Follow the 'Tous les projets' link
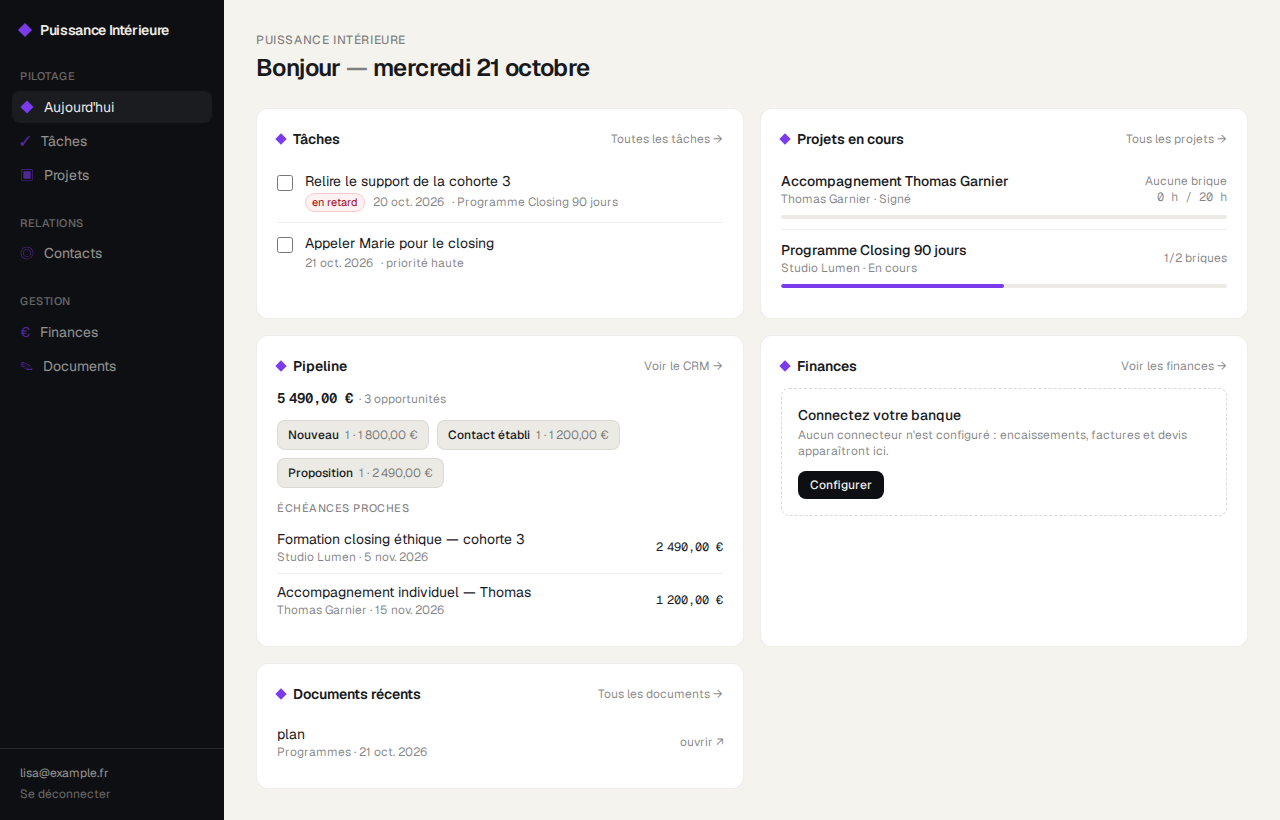 1176,139
